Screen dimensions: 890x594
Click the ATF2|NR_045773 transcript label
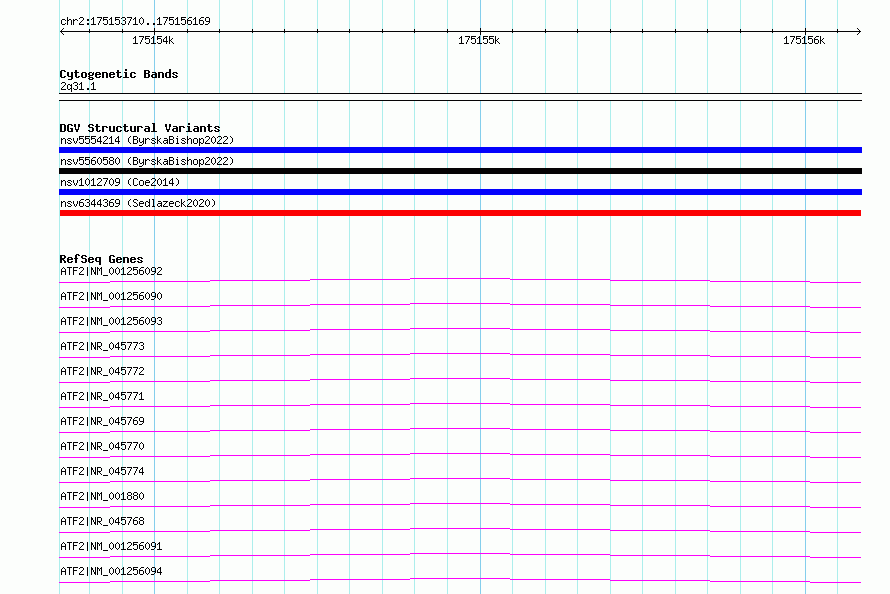pos(102,346)
